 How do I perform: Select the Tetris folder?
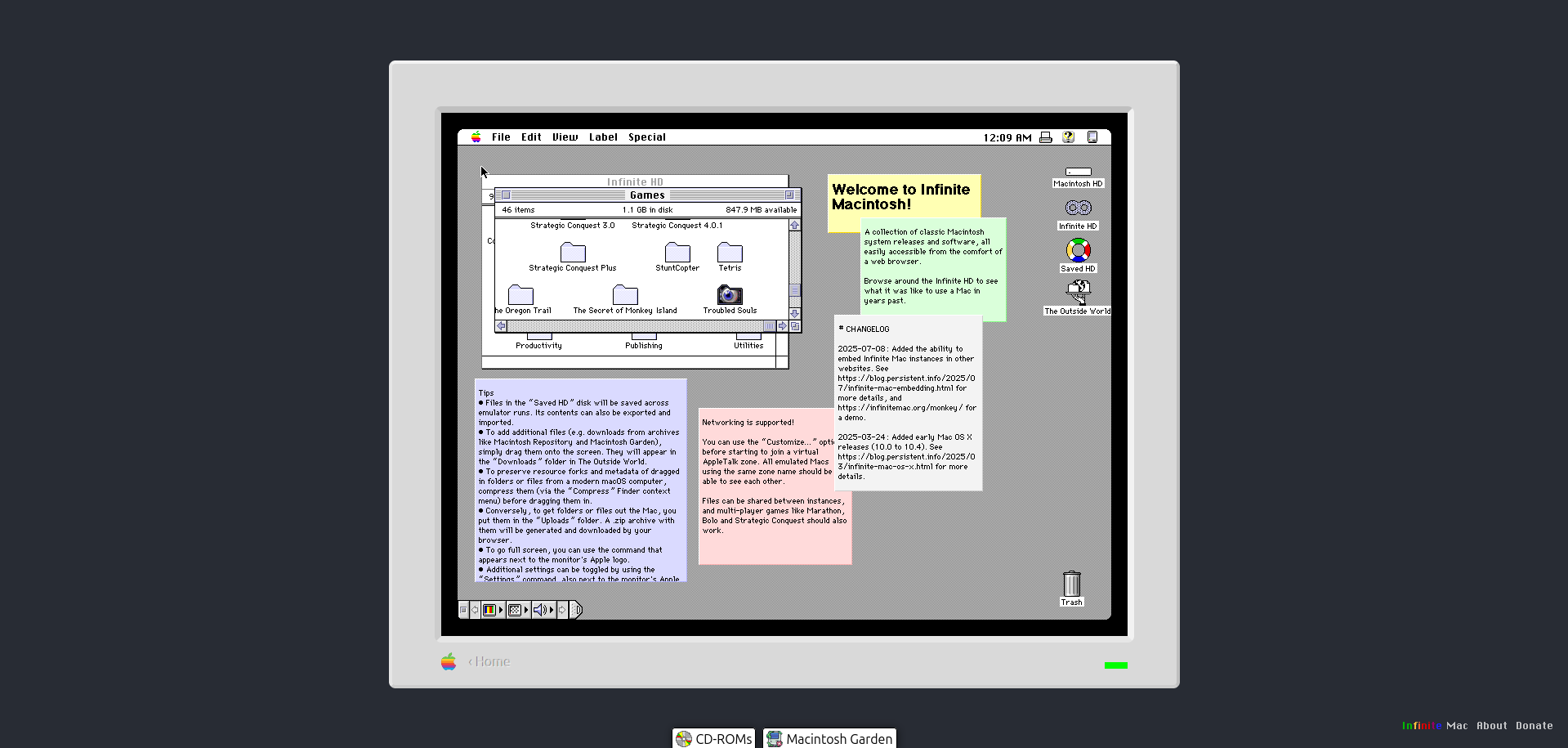(x=730, y=253)
